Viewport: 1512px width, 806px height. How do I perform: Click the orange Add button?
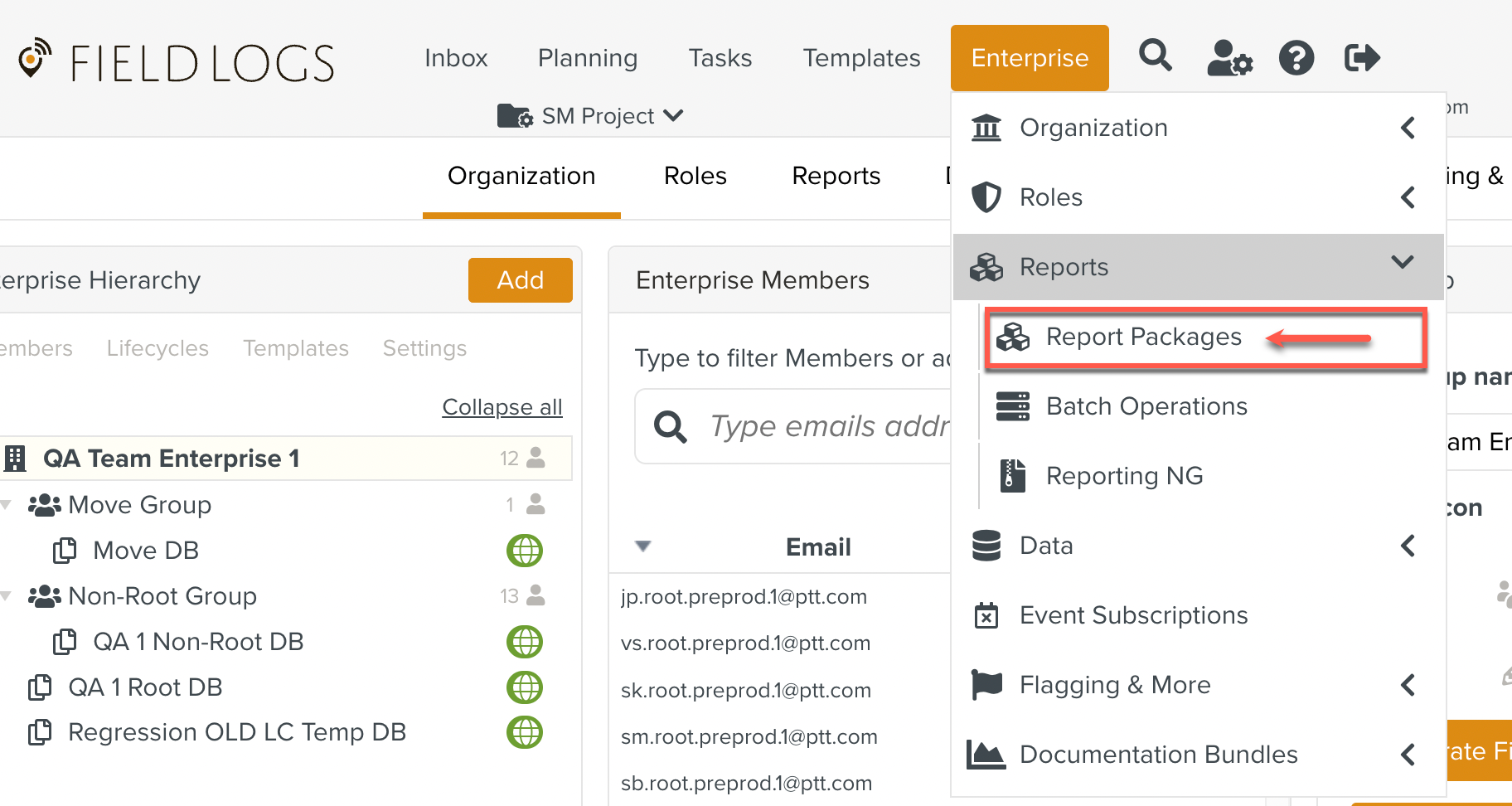click(520, 280)
